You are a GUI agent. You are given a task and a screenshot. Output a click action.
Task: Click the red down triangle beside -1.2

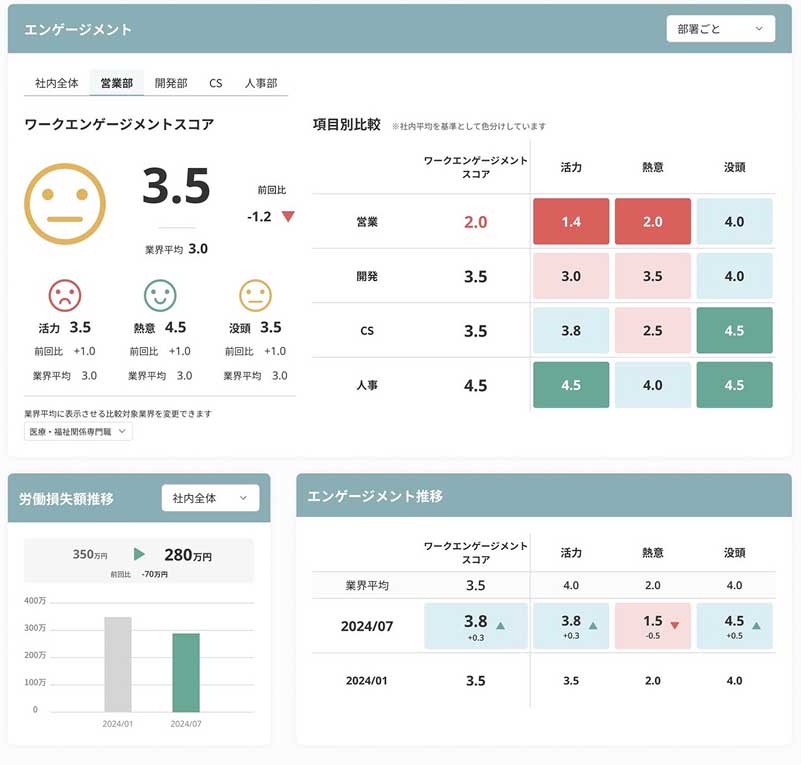(x=288, y=216)
